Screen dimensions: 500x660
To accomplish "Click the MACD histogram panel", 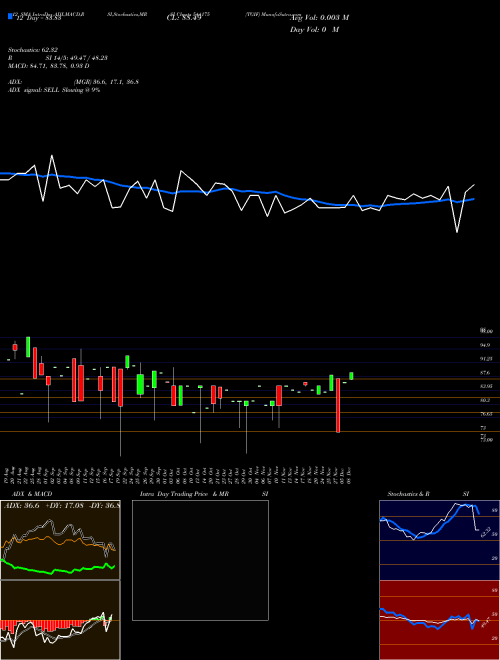I will click(x=60, y=620).
